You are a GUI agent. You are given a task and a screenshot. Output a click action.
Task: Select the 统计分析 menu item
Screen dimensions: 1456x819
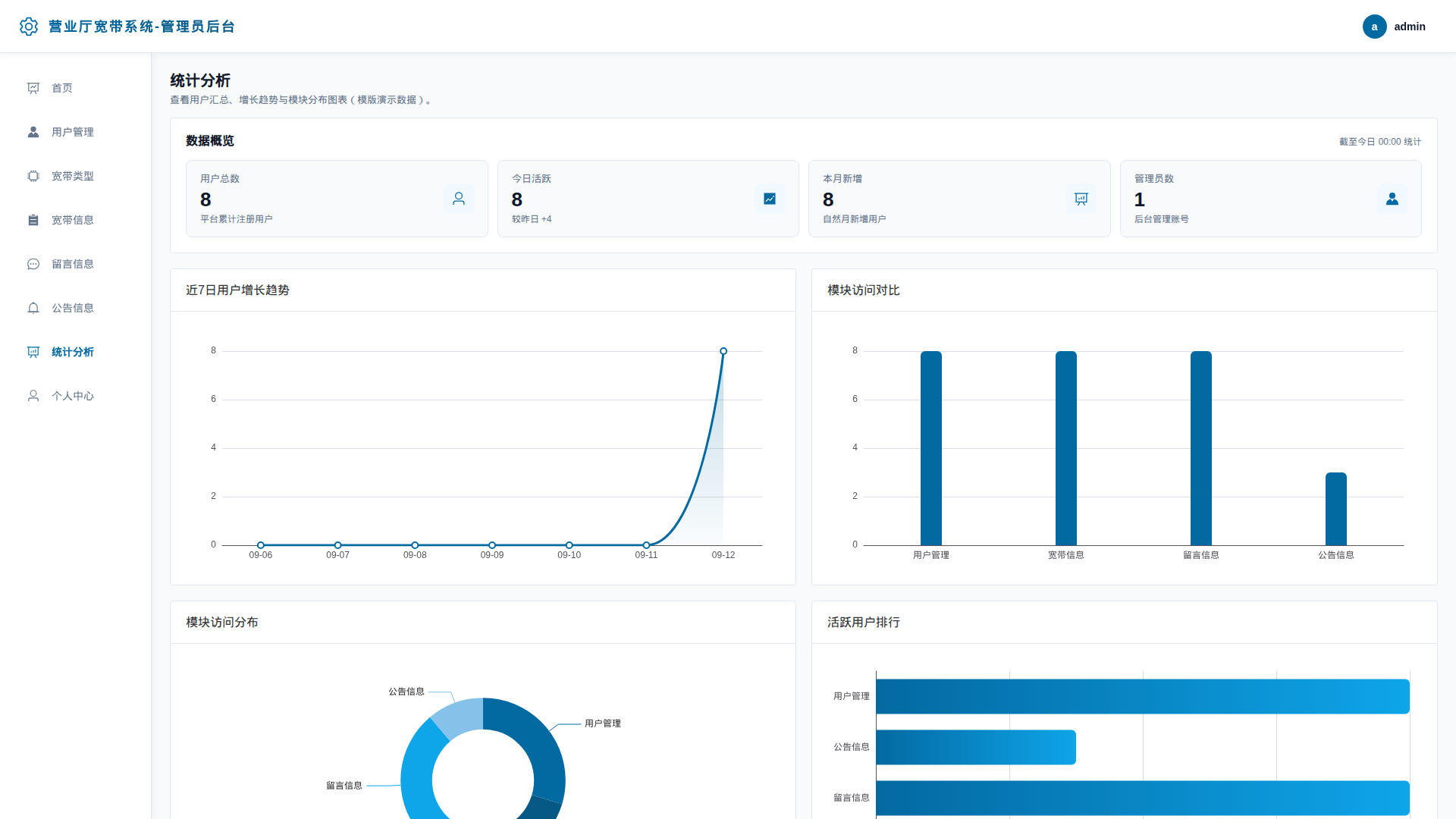coord(76,352)
